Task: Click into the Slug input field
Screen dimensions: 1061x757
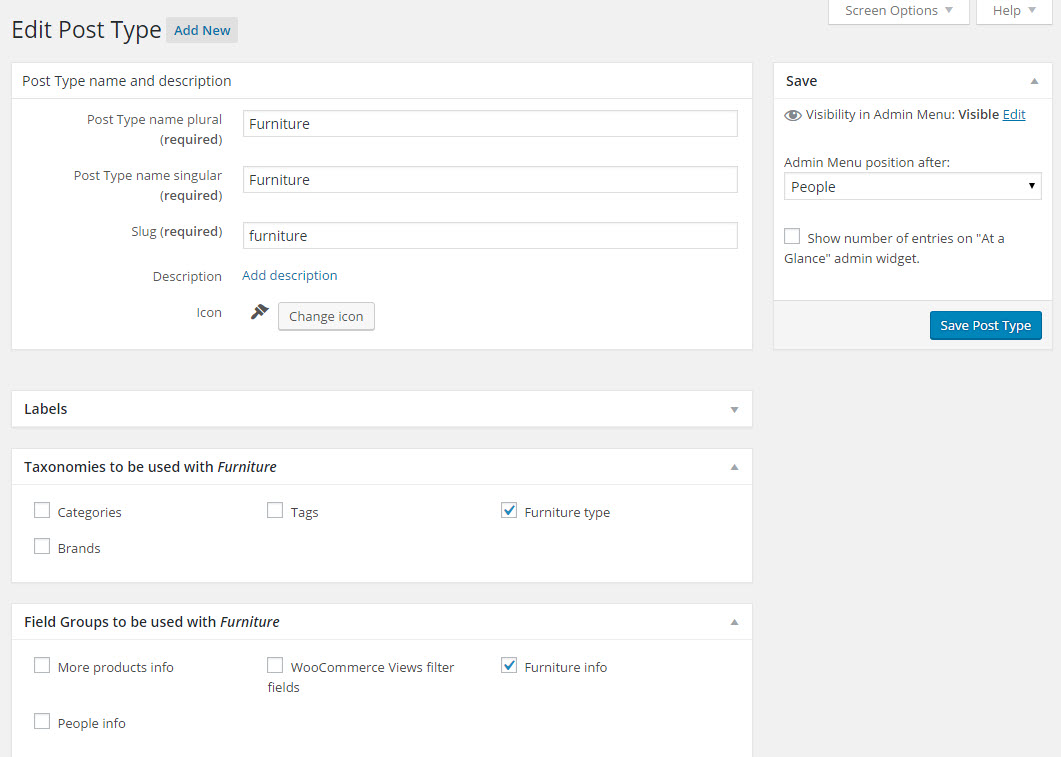Action: point(490,235)
